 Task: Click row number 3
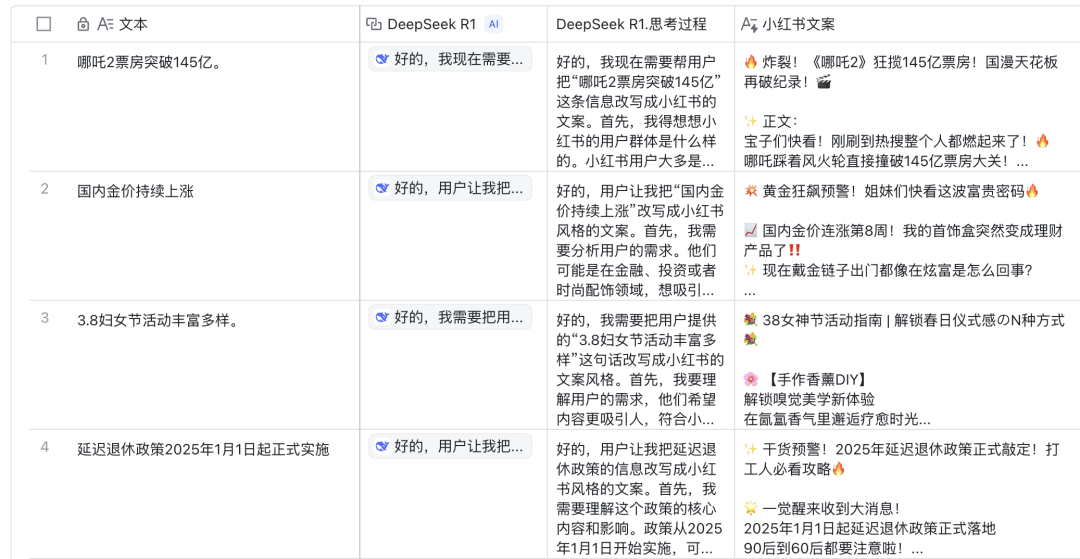pyautogui.click(x=45, y=317)
